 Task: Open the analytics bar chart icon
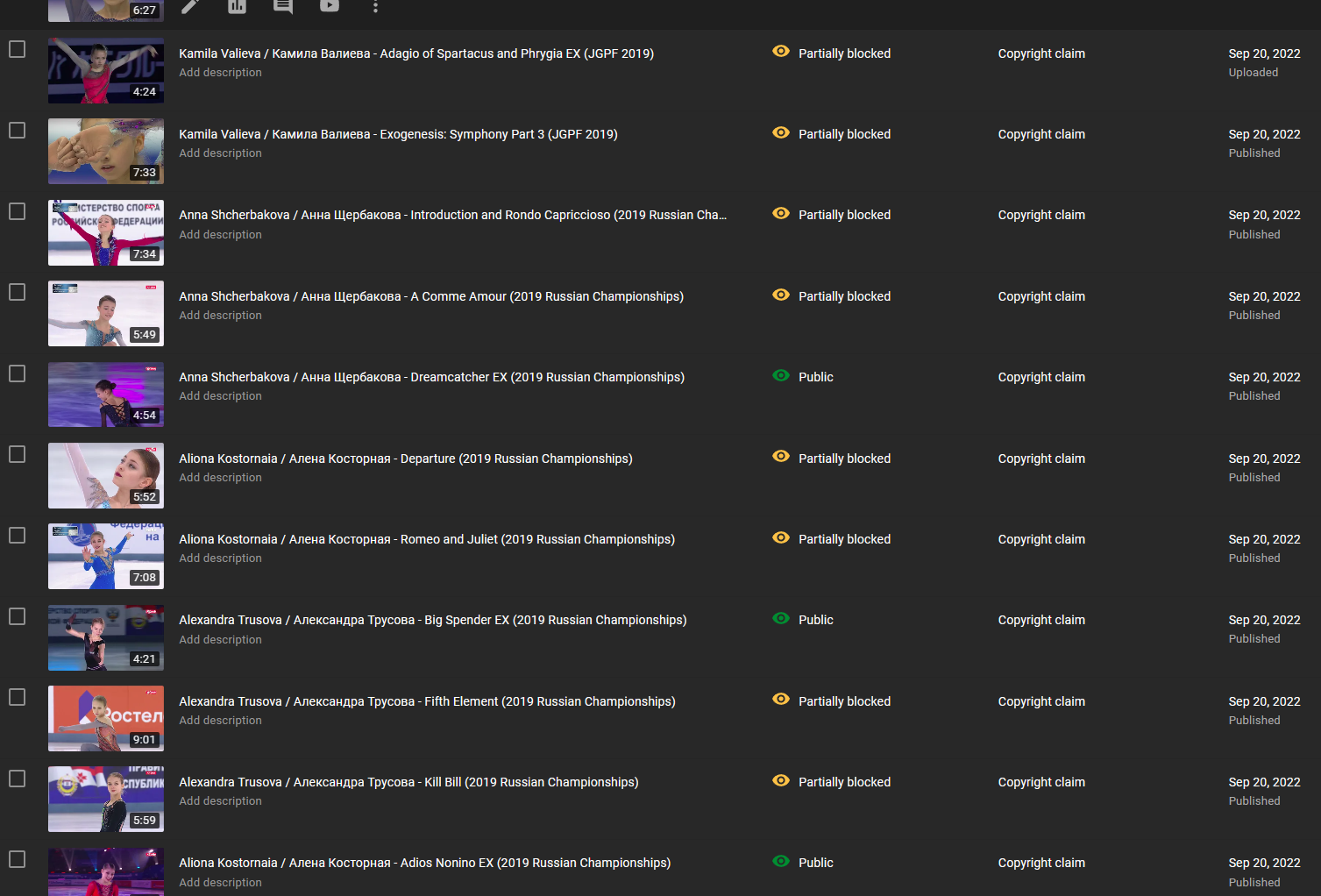click(x=237, y=6)
